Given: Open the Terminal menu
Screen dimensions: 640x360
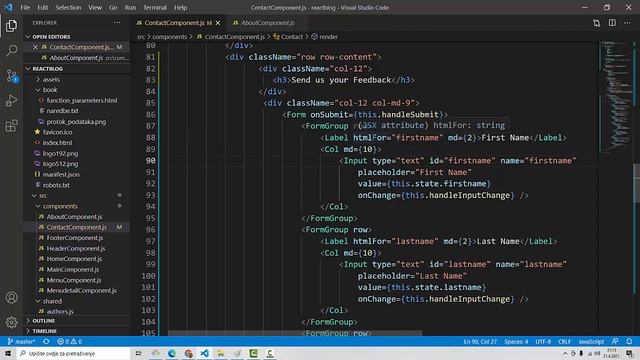Looking at the screenshot, I should [155, 7].
